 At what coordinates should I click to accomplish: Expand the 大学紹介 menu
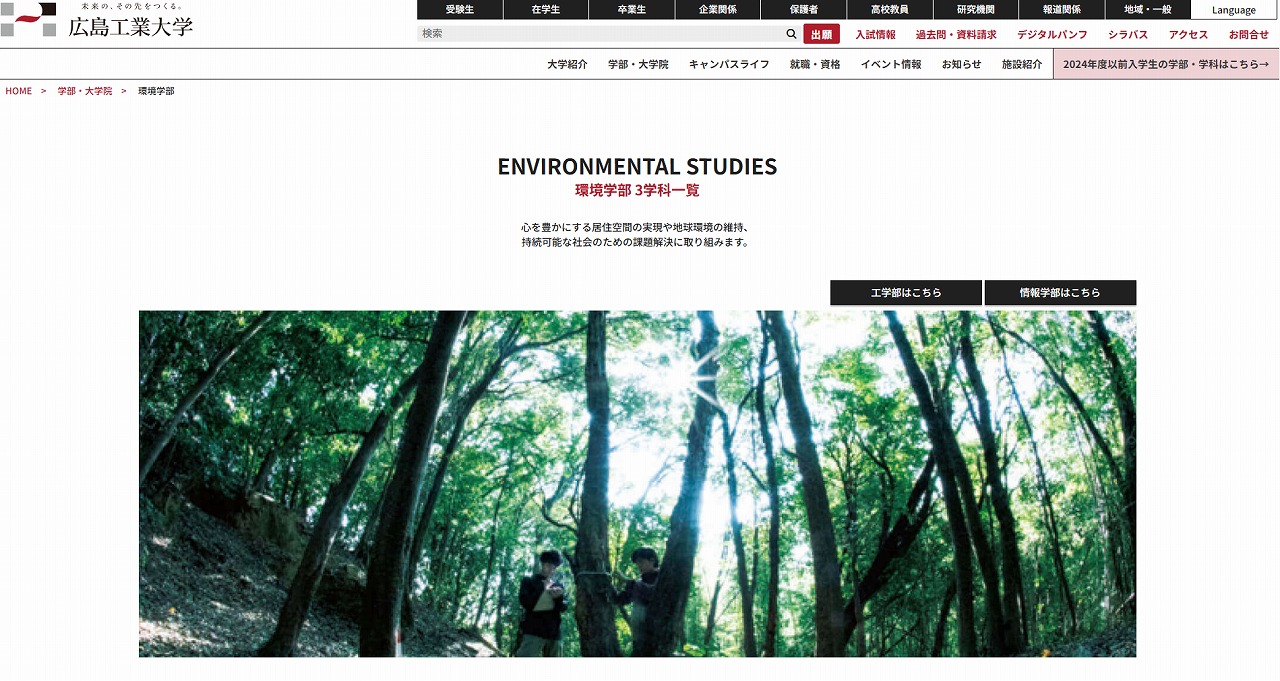(x=567, y=64)
